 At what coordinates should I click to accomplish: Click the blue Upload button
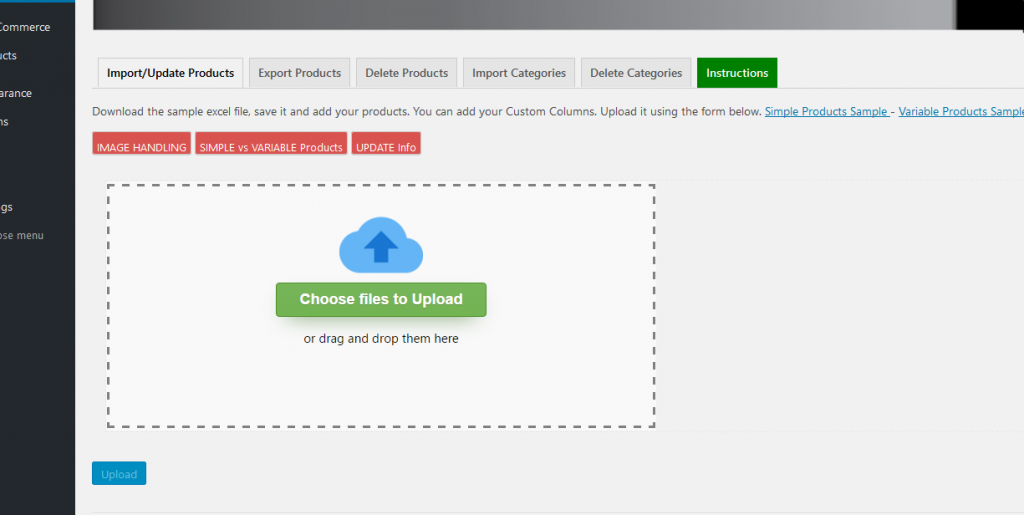click(119, 474)
